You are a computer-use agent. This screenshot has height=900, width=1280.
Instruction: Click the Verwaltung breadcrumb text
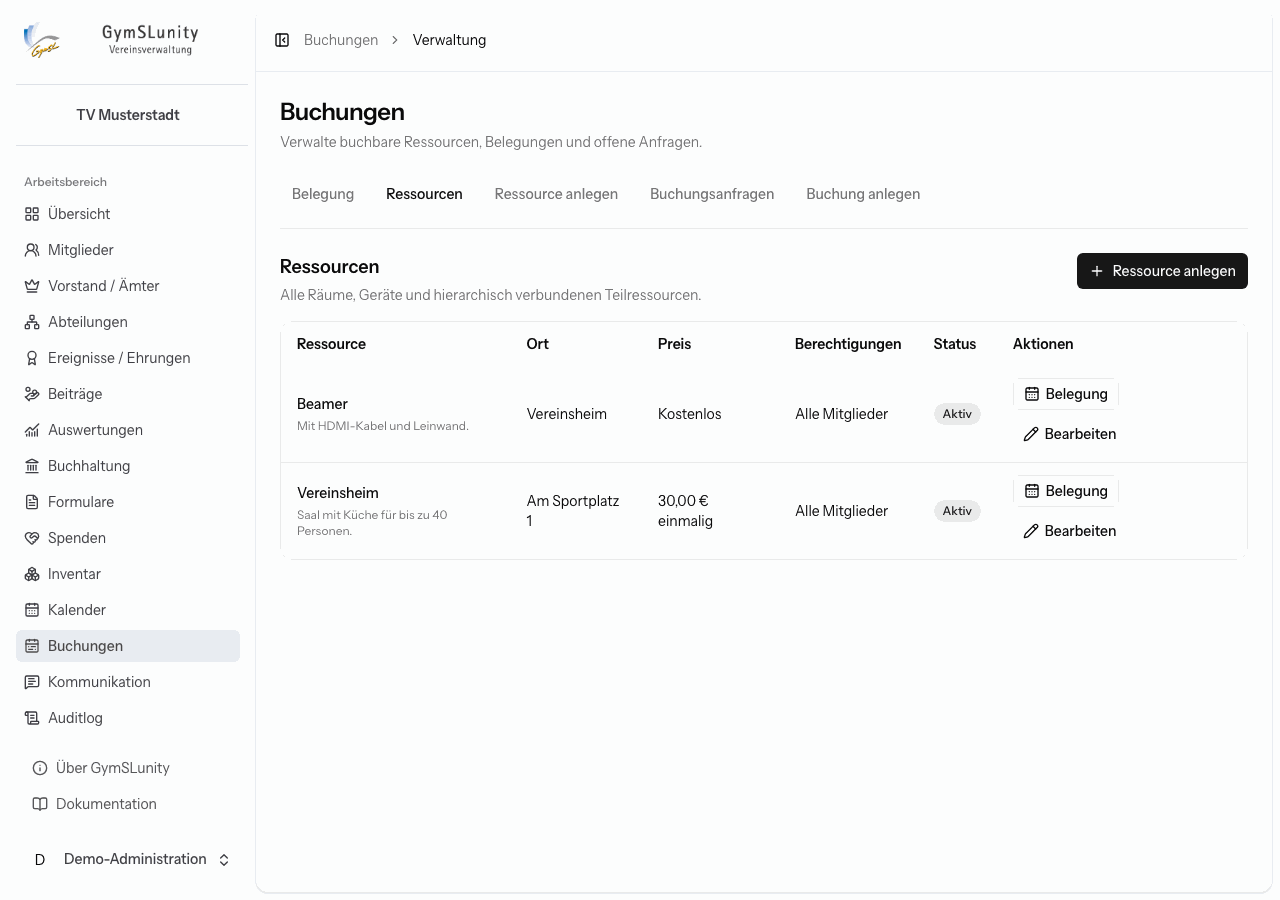pyautogui.click(x=449, y=40)
